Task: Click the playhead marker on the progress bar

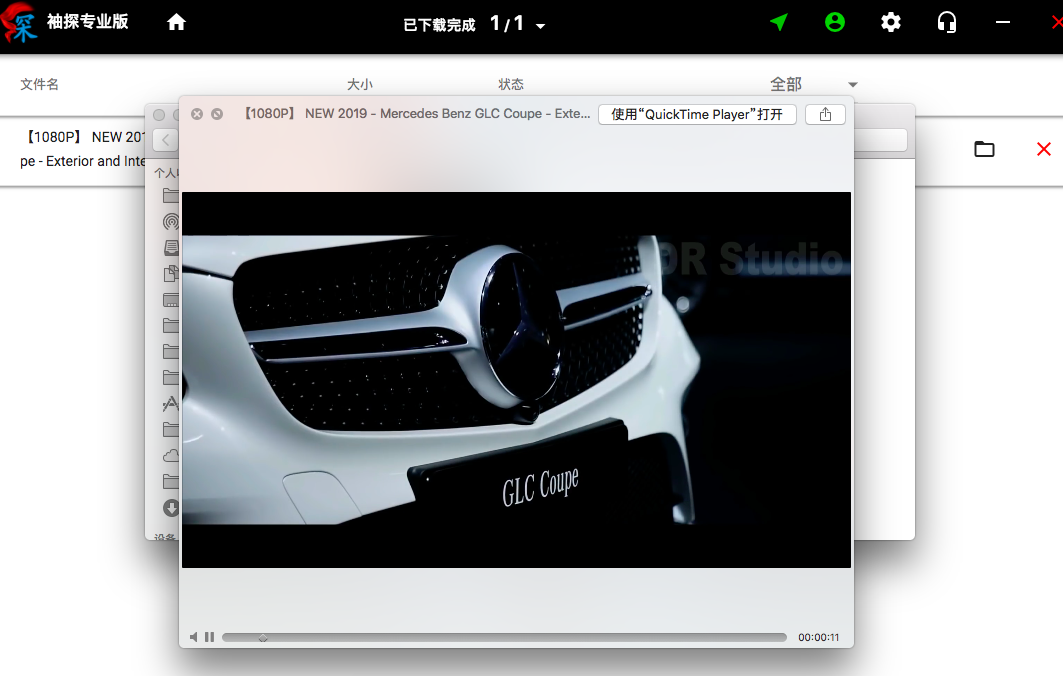Action: (263, 637)
